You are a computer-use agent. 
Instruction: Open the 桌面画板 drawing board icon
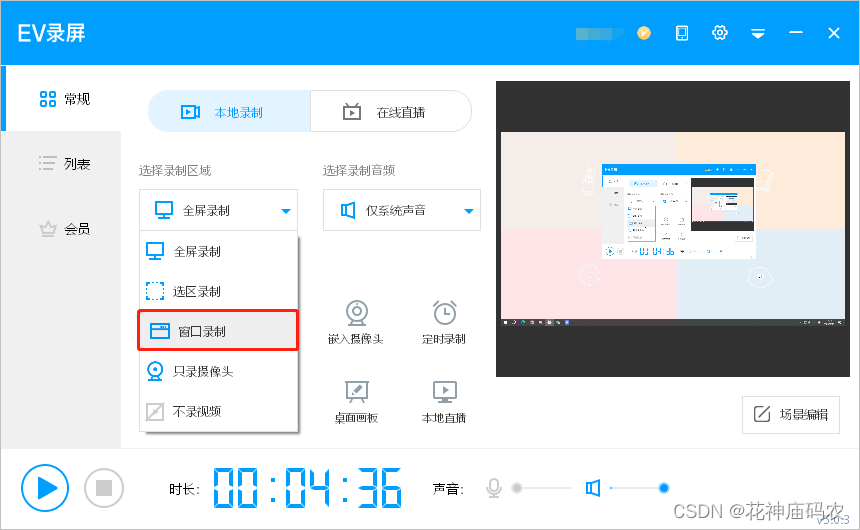point(357,392)
